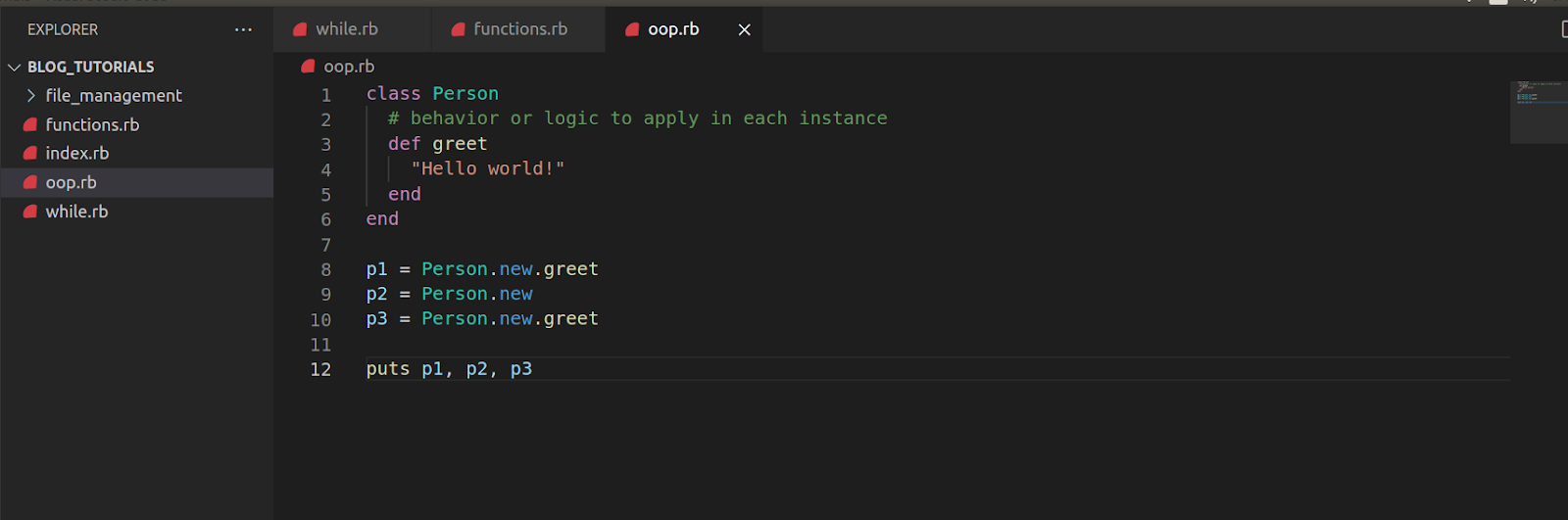Click the 'puts p1, p2, p3' line
1568x520 pixels.
[x=449, y=368]
